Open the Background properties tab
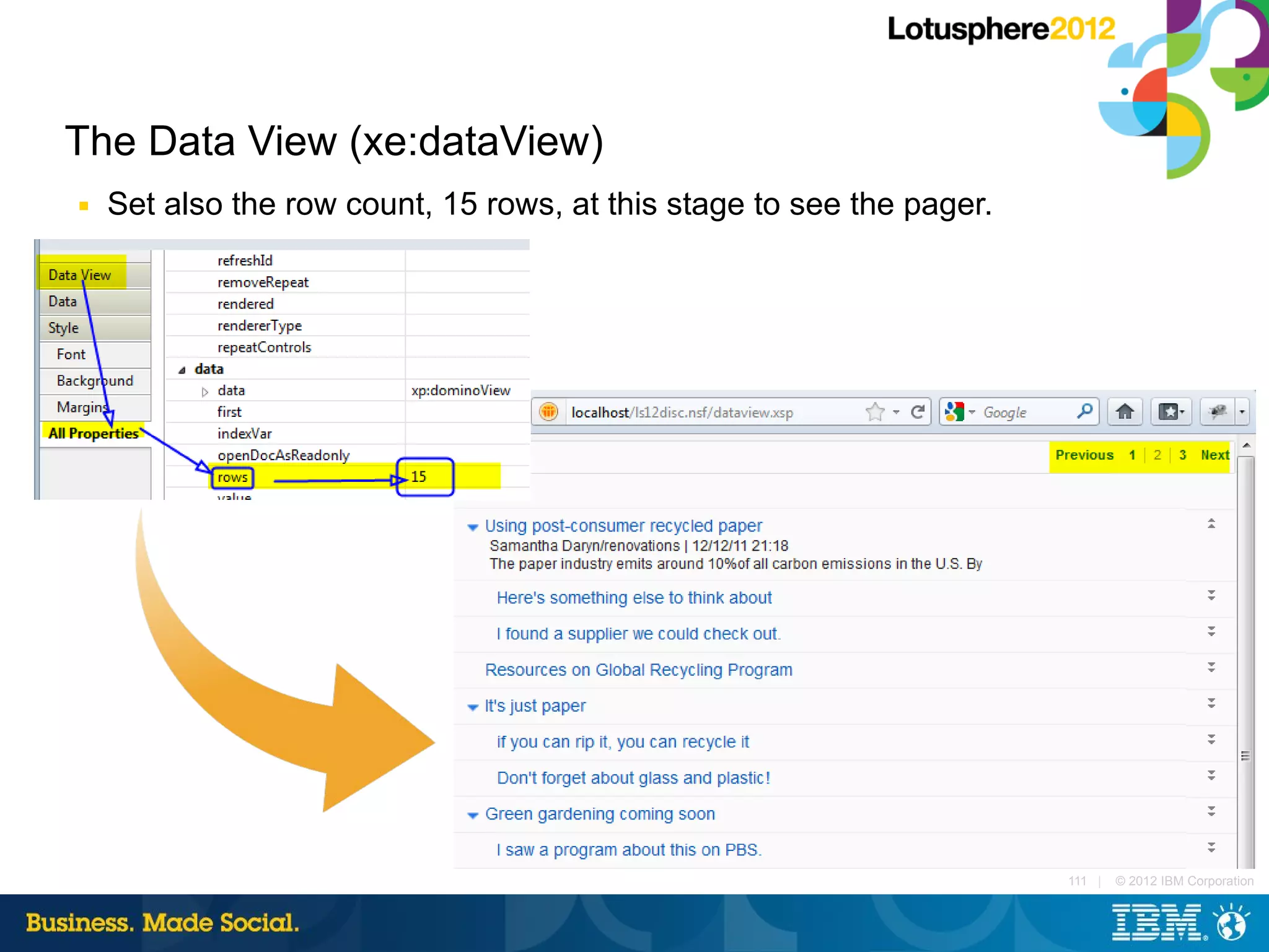 (x=95, y=381)
